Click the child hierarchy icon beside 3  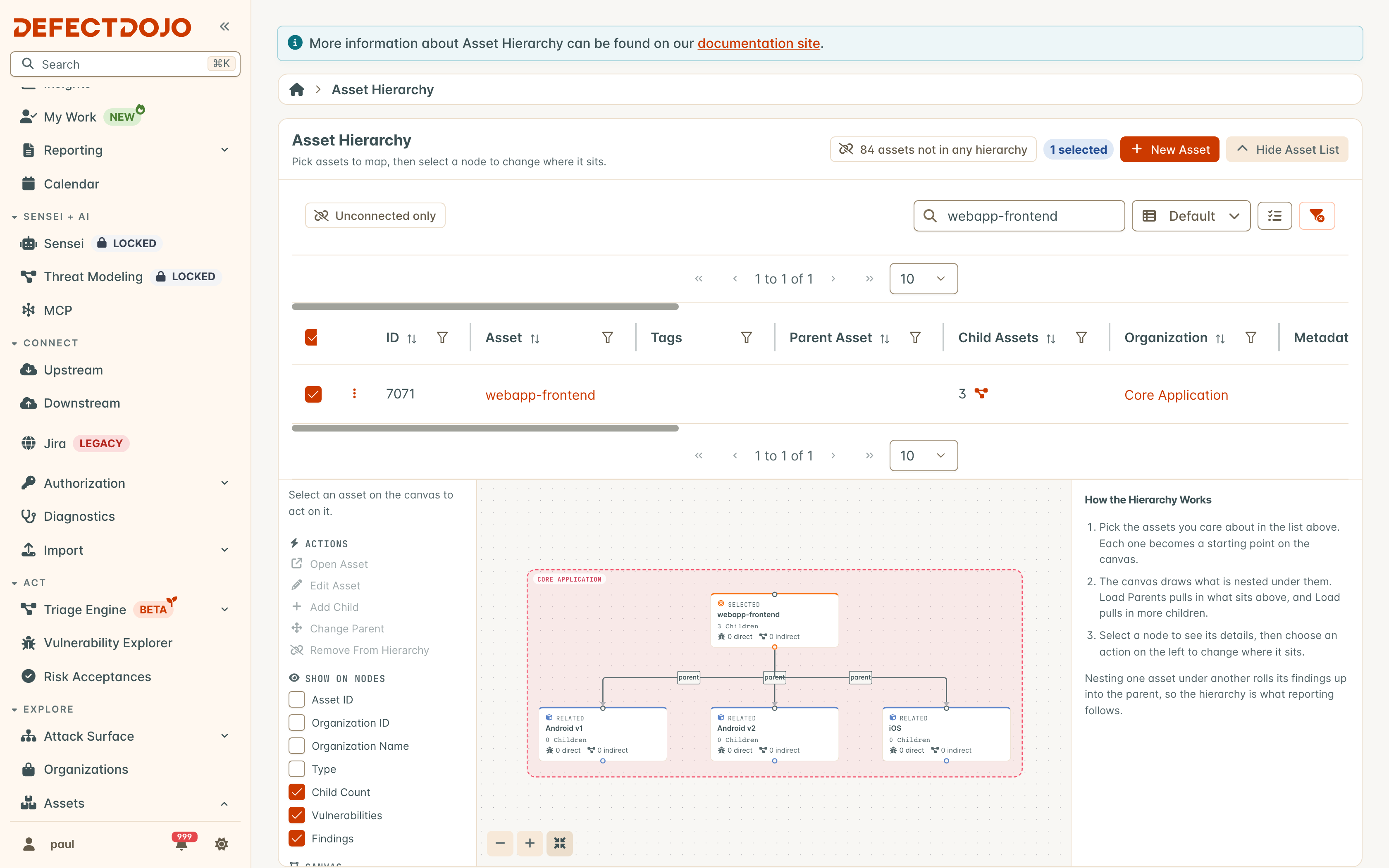coord(981,394)
